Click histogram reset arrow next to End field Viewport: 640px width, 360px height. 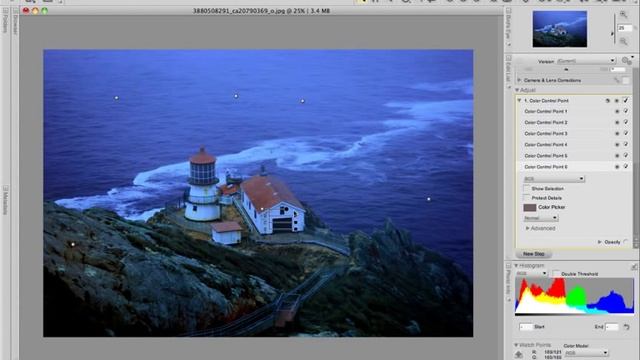click(x=627, y=327)
